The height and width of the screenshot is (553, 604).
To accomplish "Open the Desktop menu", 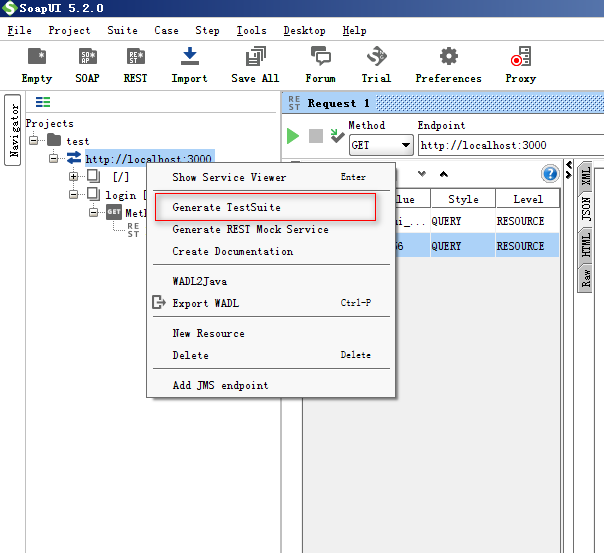I will pos(304,30).
